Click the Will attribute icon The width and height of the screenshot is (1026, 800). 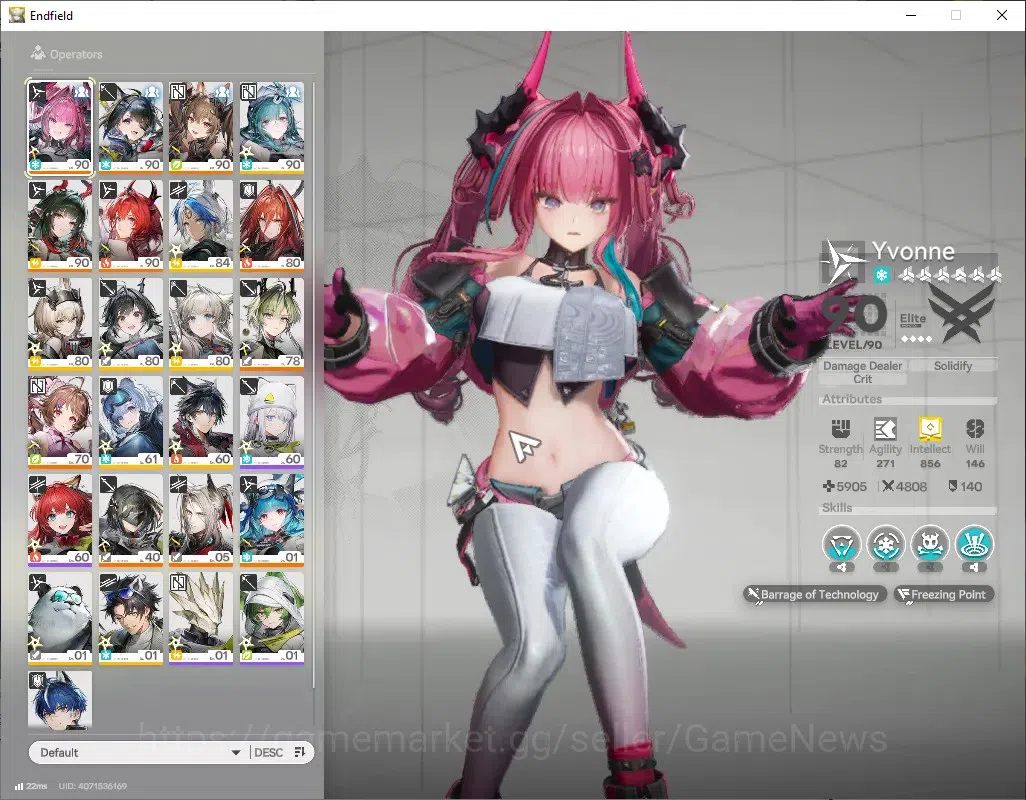pos(975,429)
